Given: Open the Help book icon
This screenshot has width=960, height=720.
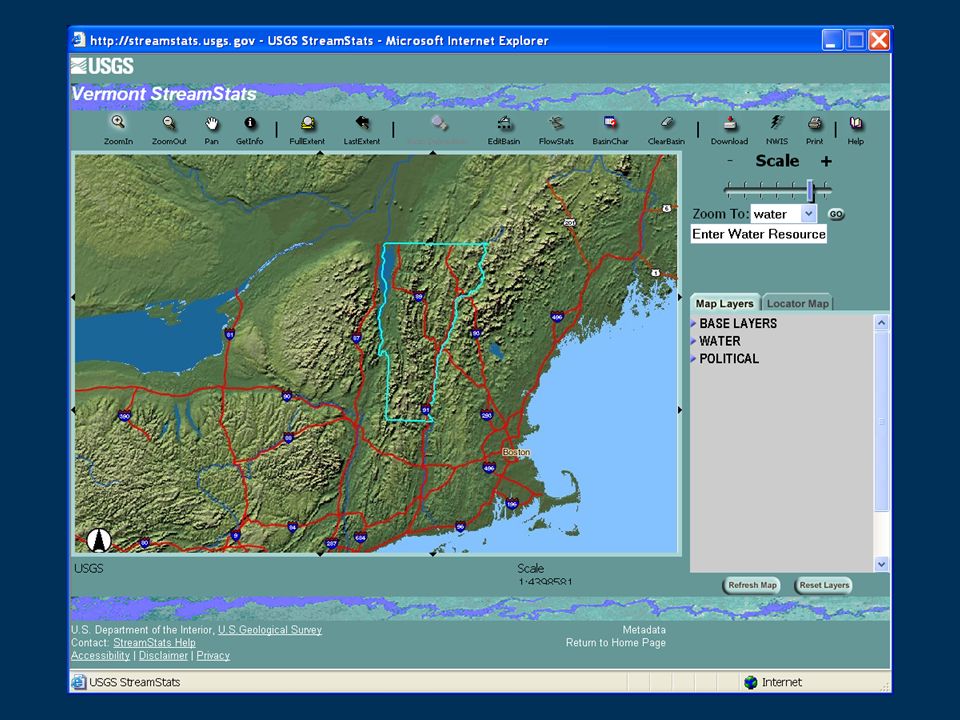Looking at the screenshot, I should [x=856, y=123].
